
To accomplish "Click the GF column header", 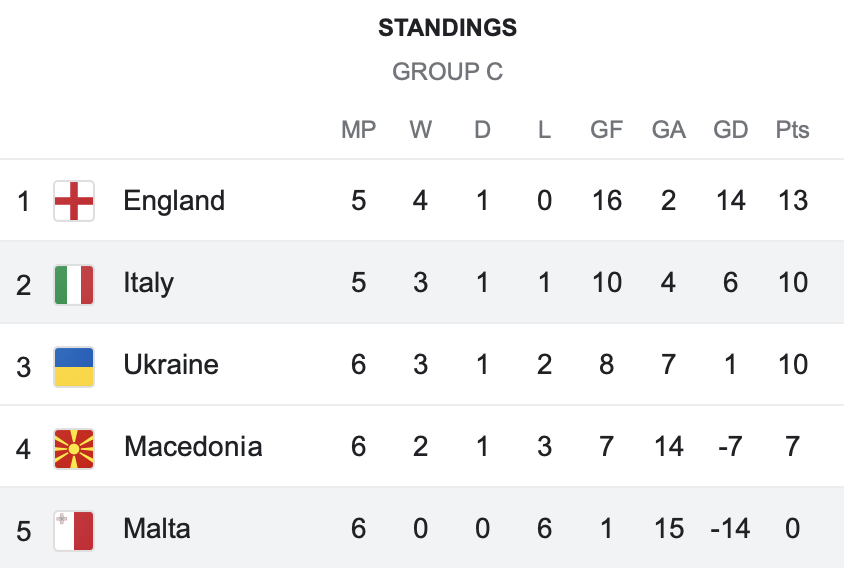I will click(606, 130).
